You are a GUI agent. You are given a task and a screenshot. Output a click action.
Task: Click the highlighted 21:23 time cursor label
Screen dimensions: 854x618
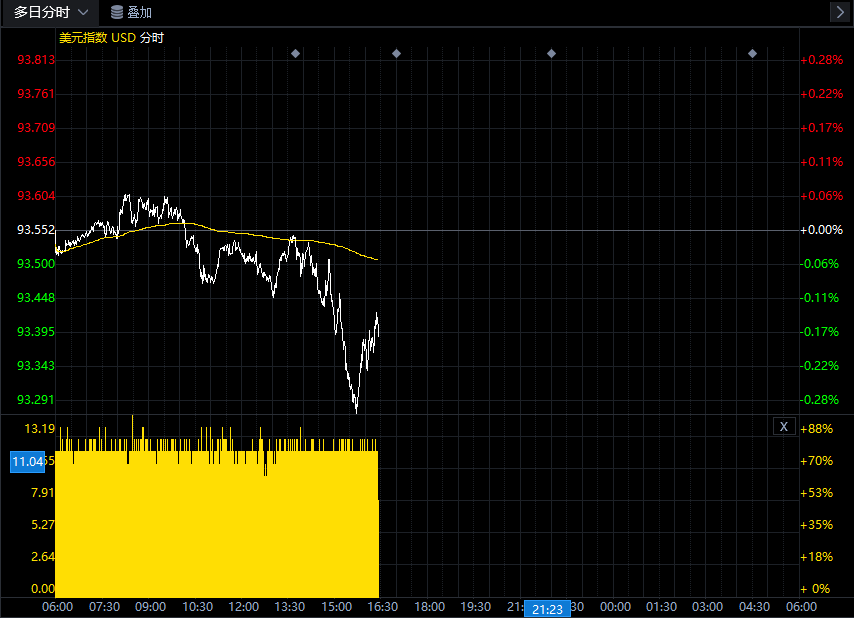(547, 608)
